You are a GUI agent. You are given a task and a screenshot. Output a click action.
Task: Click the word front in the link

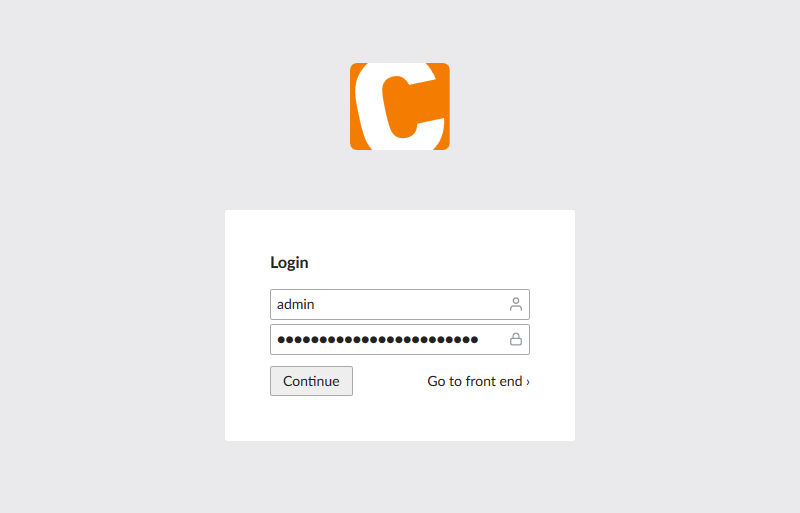[482, 381]
